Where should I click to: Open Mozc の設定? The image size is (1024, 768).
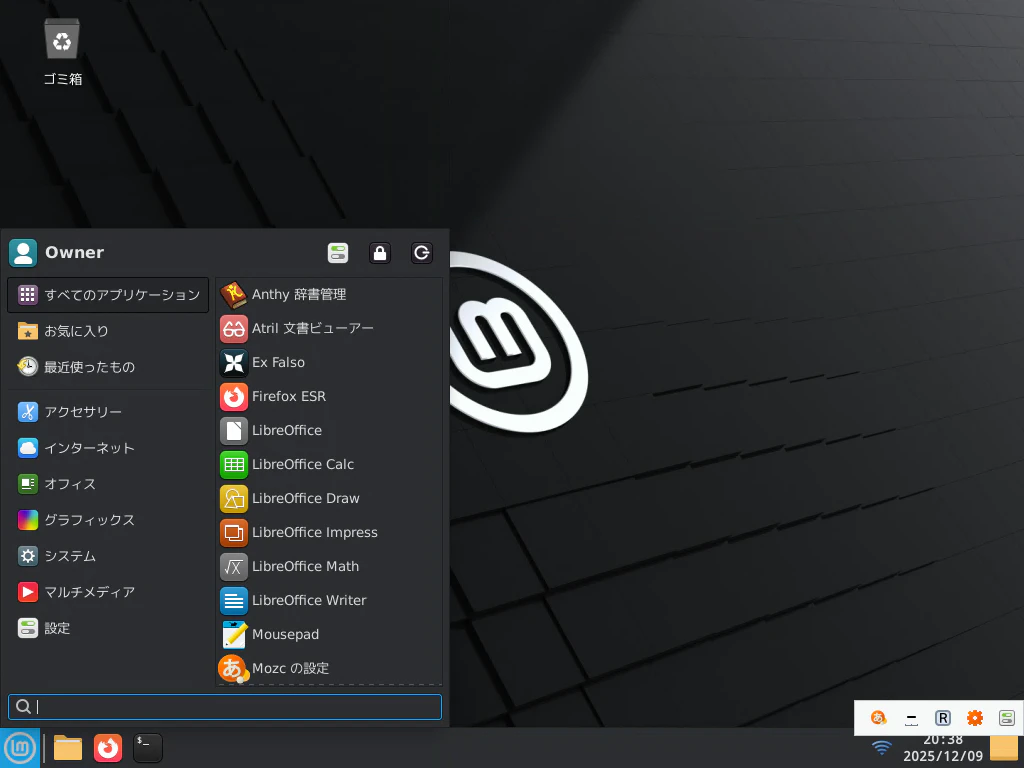pos(329,668)
